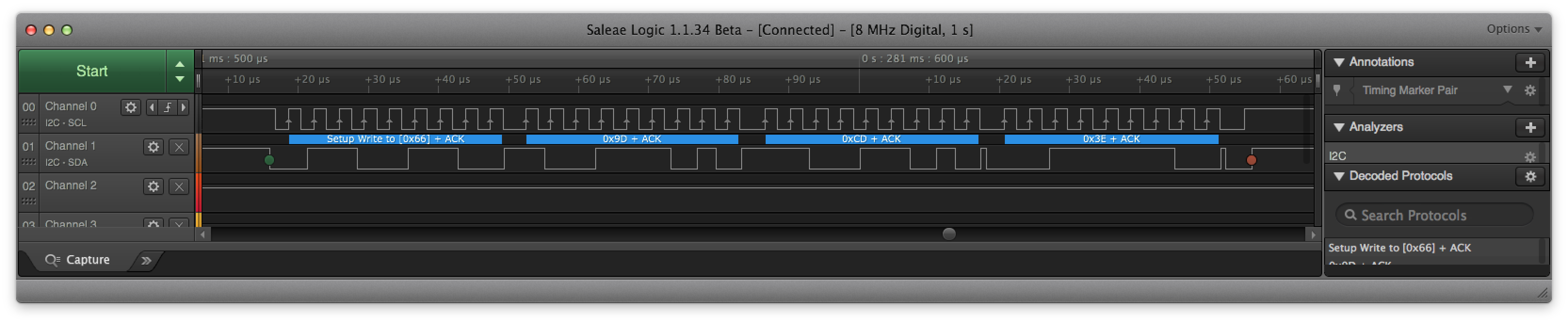
Task: Open Channel 2 settings gear
Action: 154,187
